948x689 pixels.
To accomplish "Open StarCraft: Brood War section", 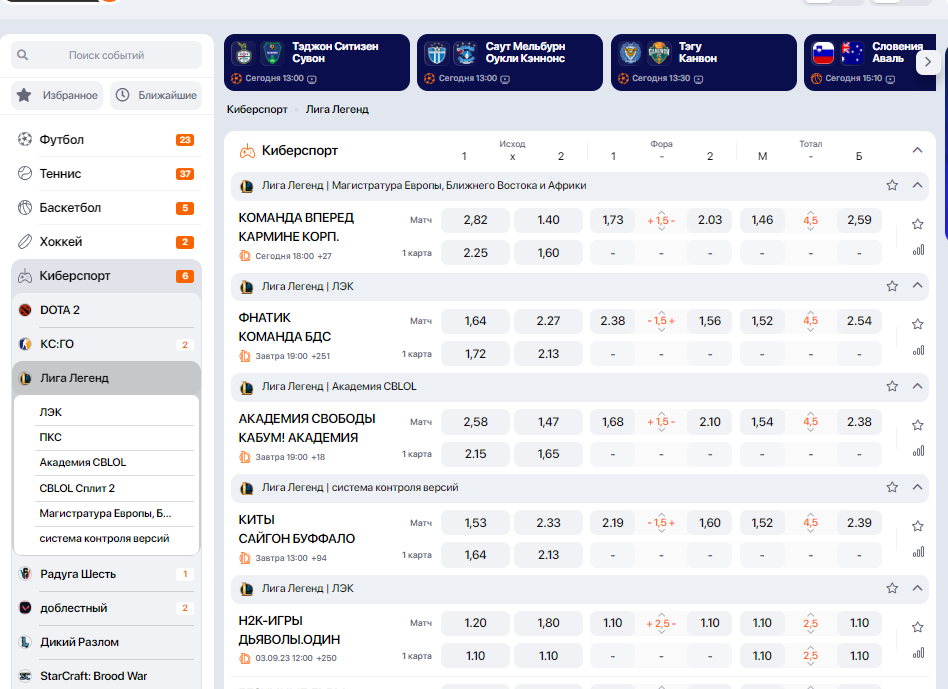I will click(x=106, y=676).
